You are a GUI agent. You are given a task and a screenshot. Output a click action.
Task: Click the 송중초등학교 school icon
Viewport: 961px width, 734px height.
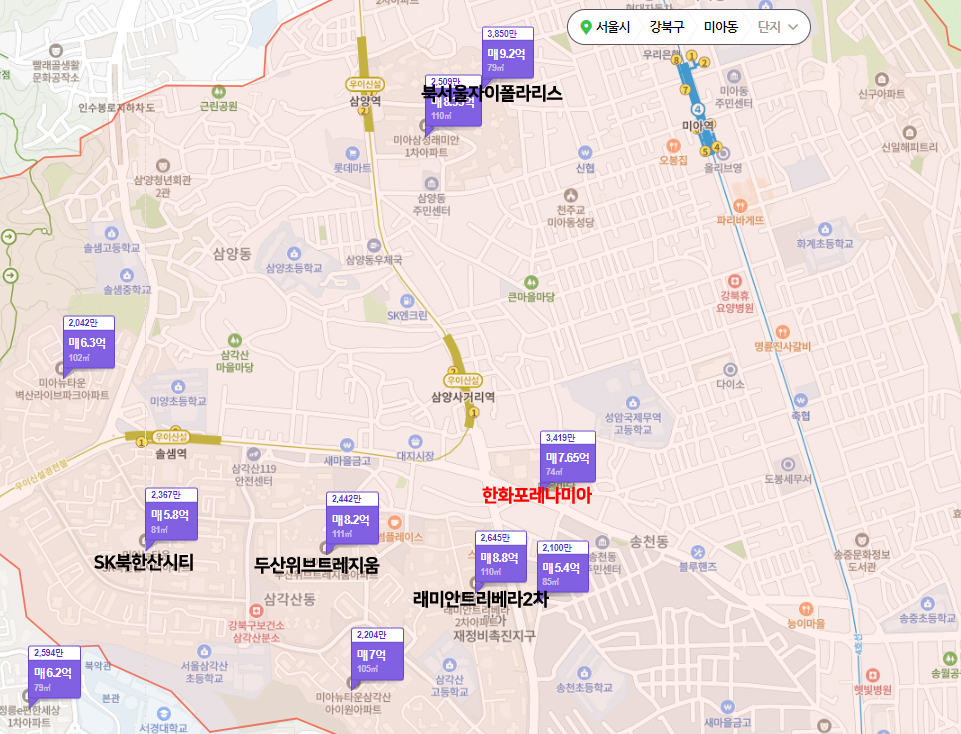click(x=928, y=603)
